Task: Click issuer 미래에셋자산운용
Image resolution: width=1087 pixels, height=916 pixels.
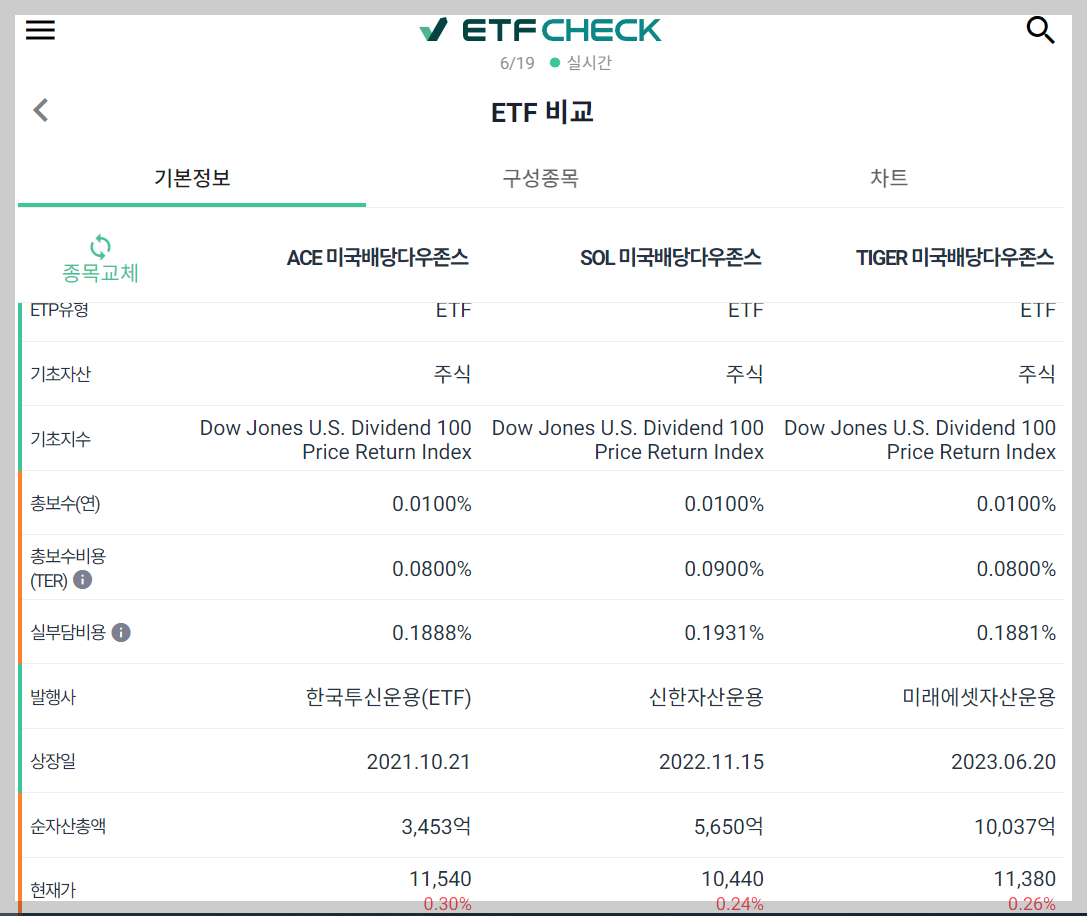Action: pyautogui.click(x=979, y=697)
